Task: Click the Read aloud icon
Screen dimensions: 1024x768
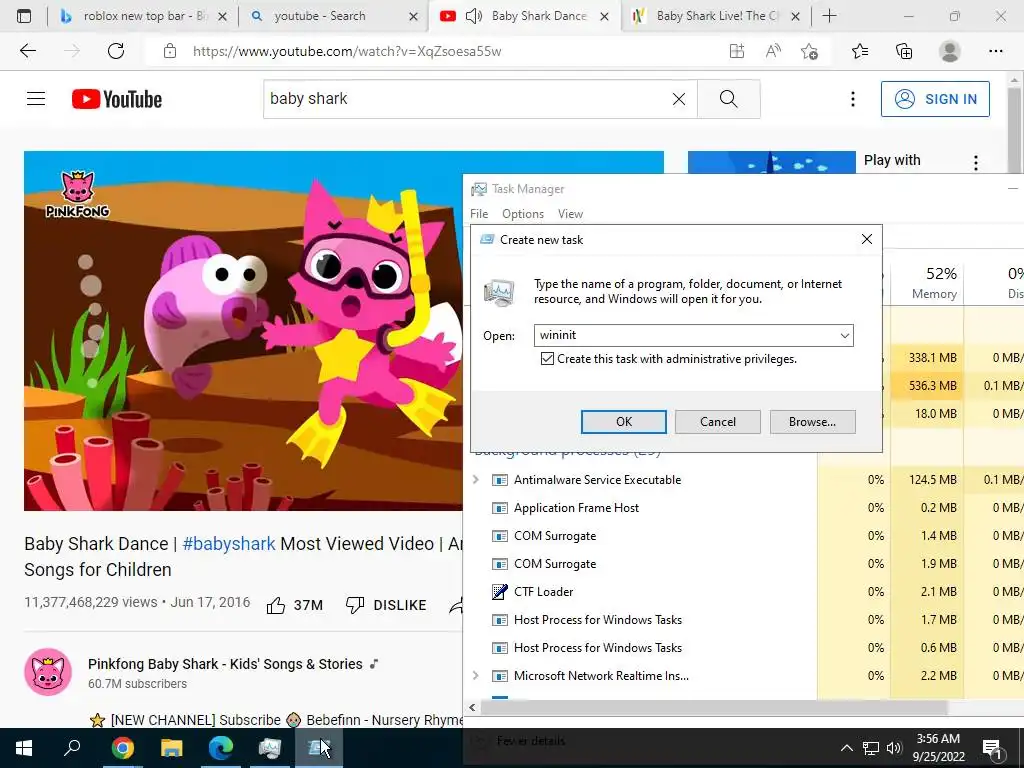Action: (773, 51)
